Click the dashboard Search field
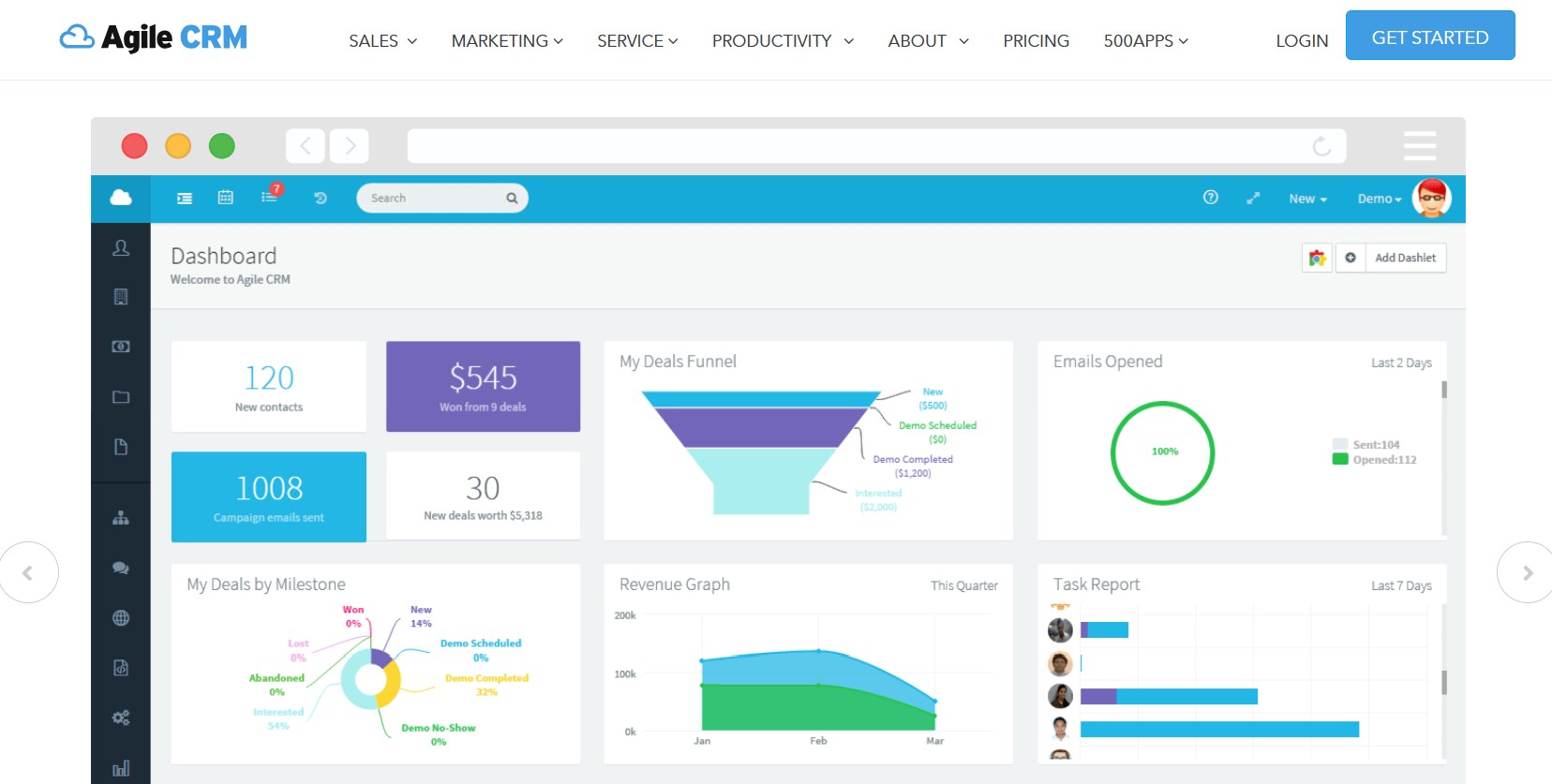 (x=442, y=199)
